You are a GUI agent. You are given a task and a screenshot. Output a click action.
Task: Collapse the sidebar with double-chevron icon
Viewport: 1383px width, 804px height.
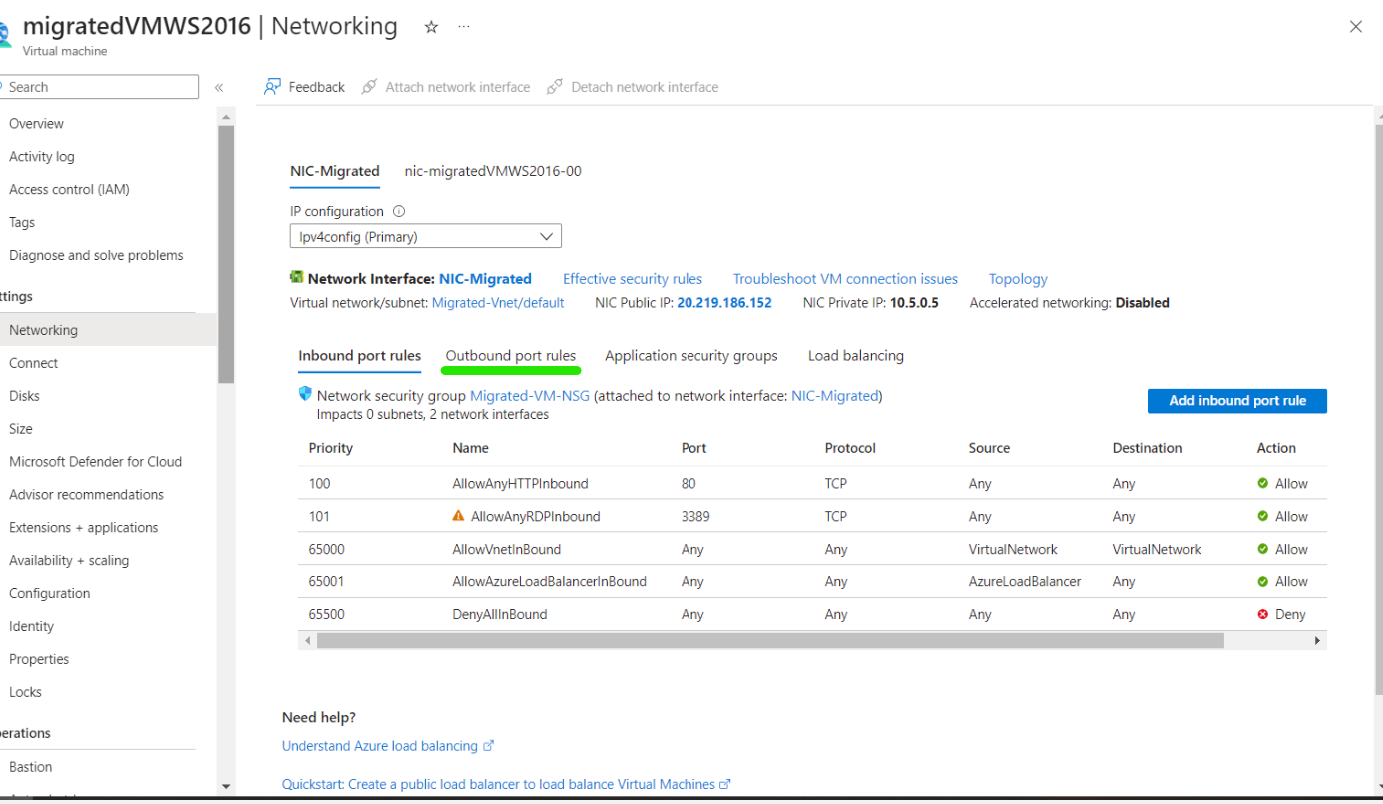coord(219,88)
